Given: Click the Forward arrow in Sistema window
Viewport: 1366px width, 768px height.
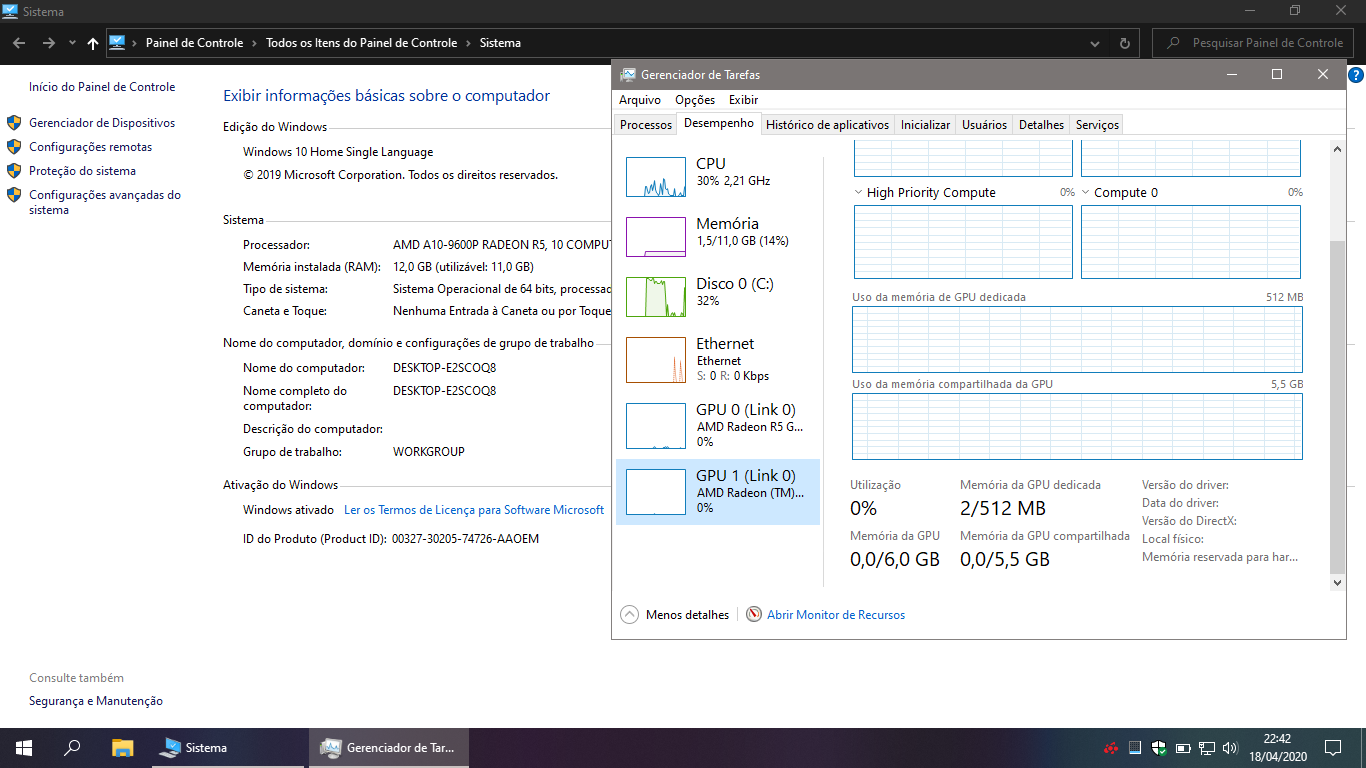Looking at the screenshot, I should [x=49, y=43].
